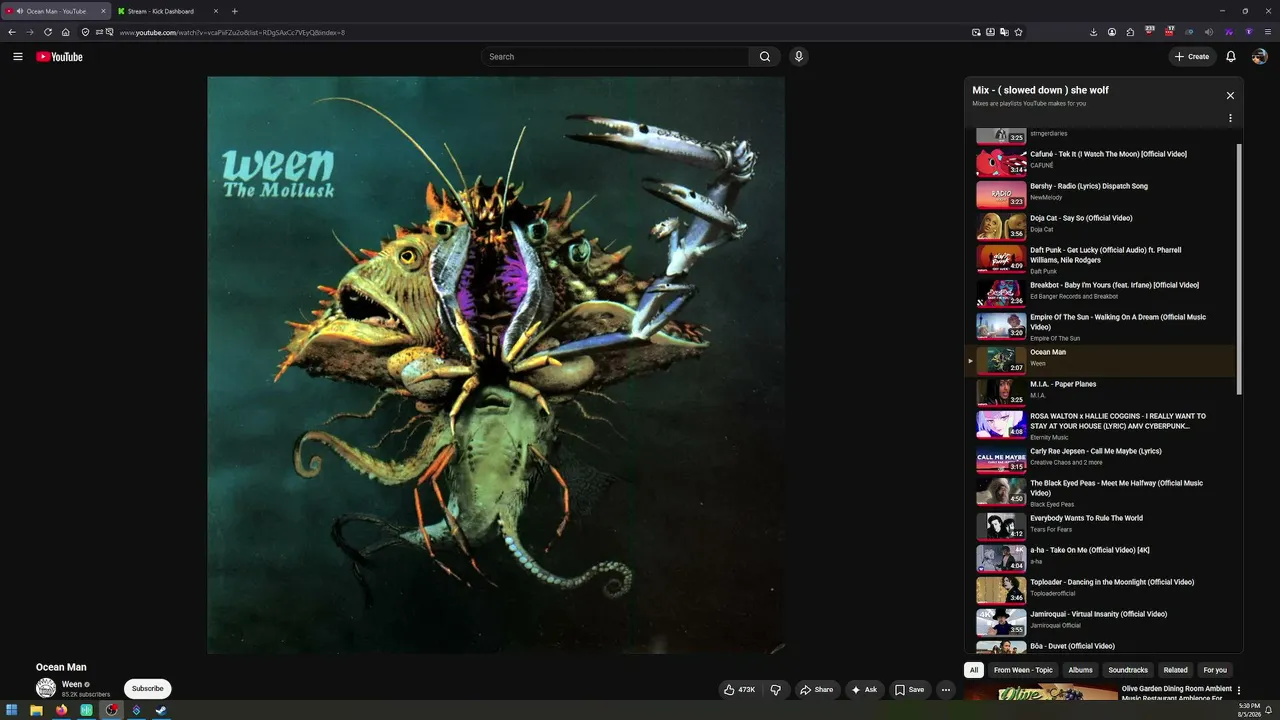Open the YouTube guide hamburger menu
This screenshot has height=720, width=1280.
17,57
